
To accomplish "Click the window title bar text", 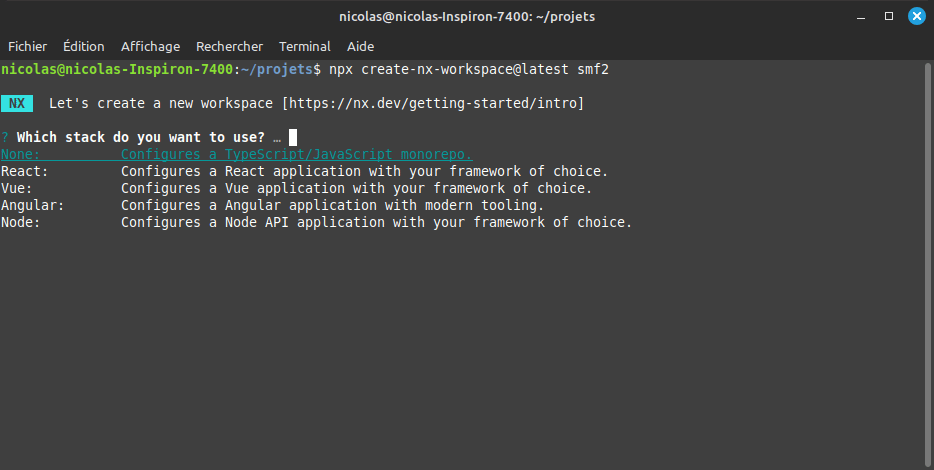I will (466, 16).
